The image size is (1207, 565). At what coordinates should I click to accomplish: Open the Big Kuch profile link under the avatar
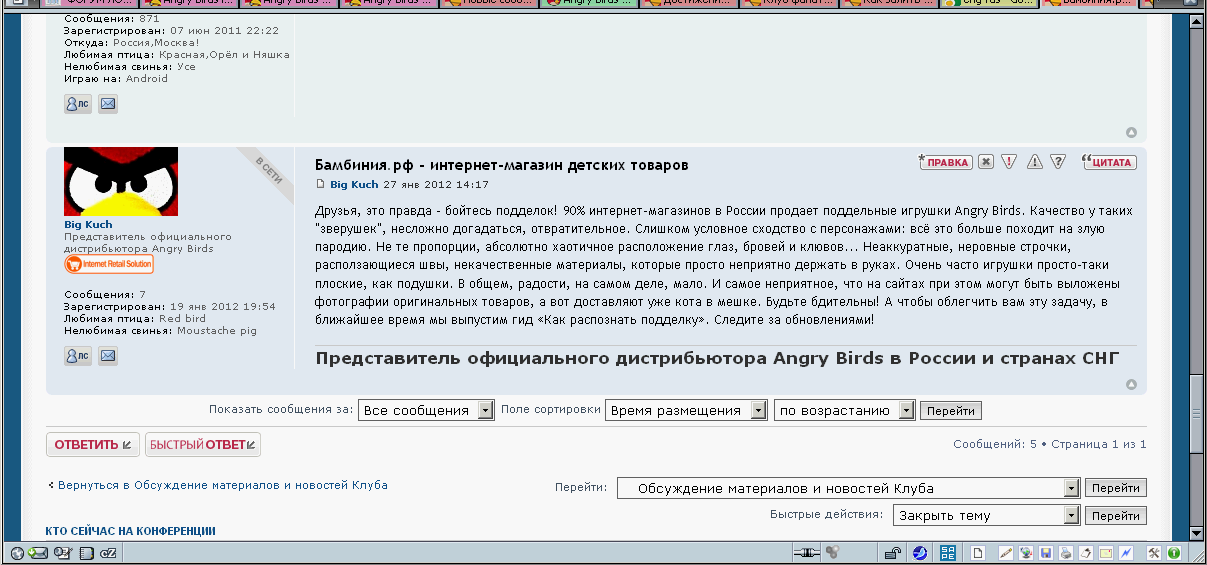[88, 225]
